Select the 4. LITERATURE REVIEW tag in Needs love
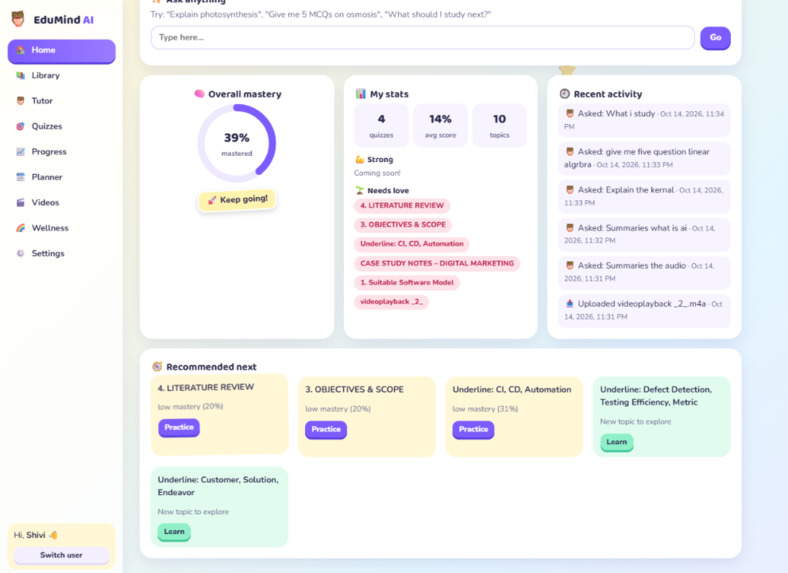The height and width of the screenshot is (573, 788). [x=402, y=206]
